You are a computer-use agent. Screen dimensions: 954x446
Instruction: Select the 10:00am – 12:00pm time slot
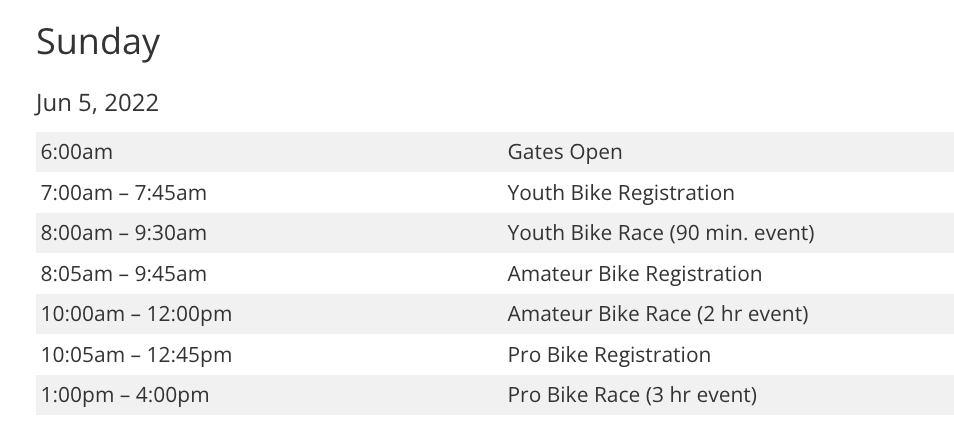tap(136, 314)
